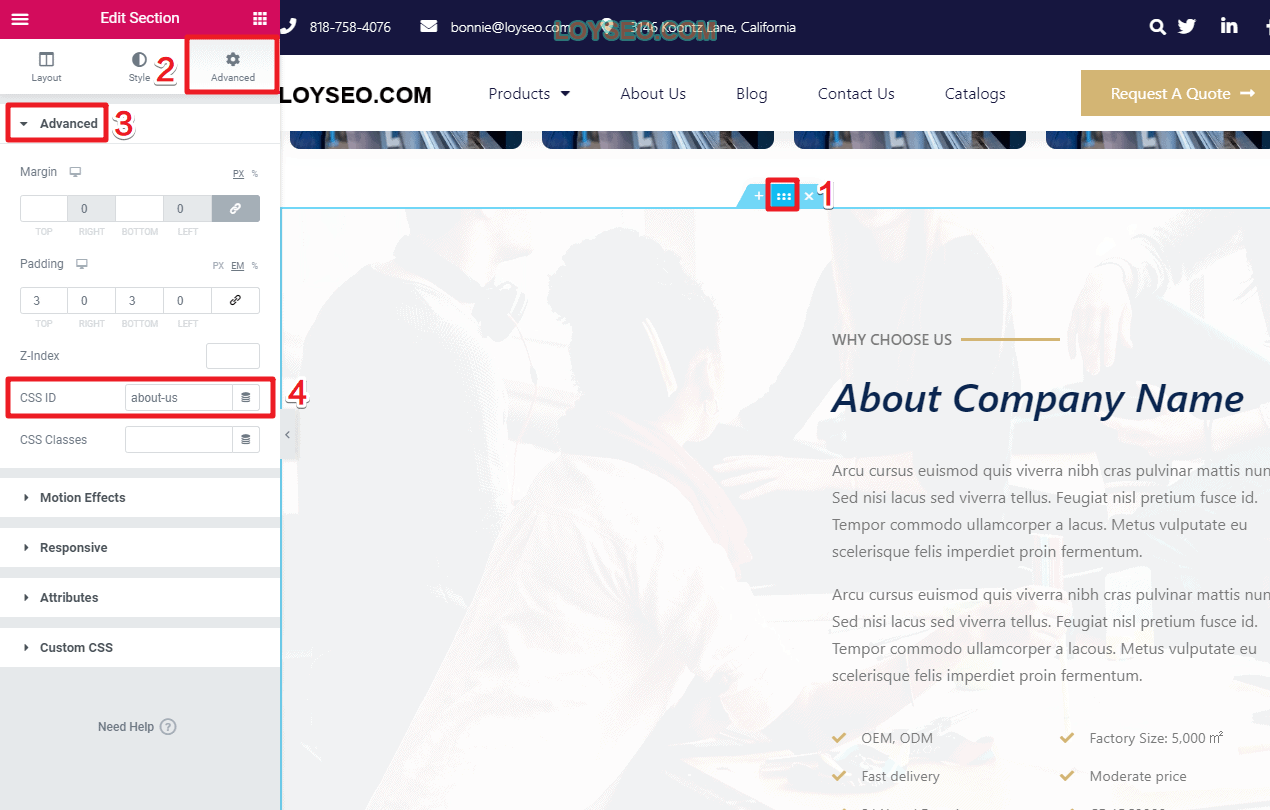Open dynamic tags for CSS Classes
The height and width of the screenshot is (810, 1270).
(246, 440)
